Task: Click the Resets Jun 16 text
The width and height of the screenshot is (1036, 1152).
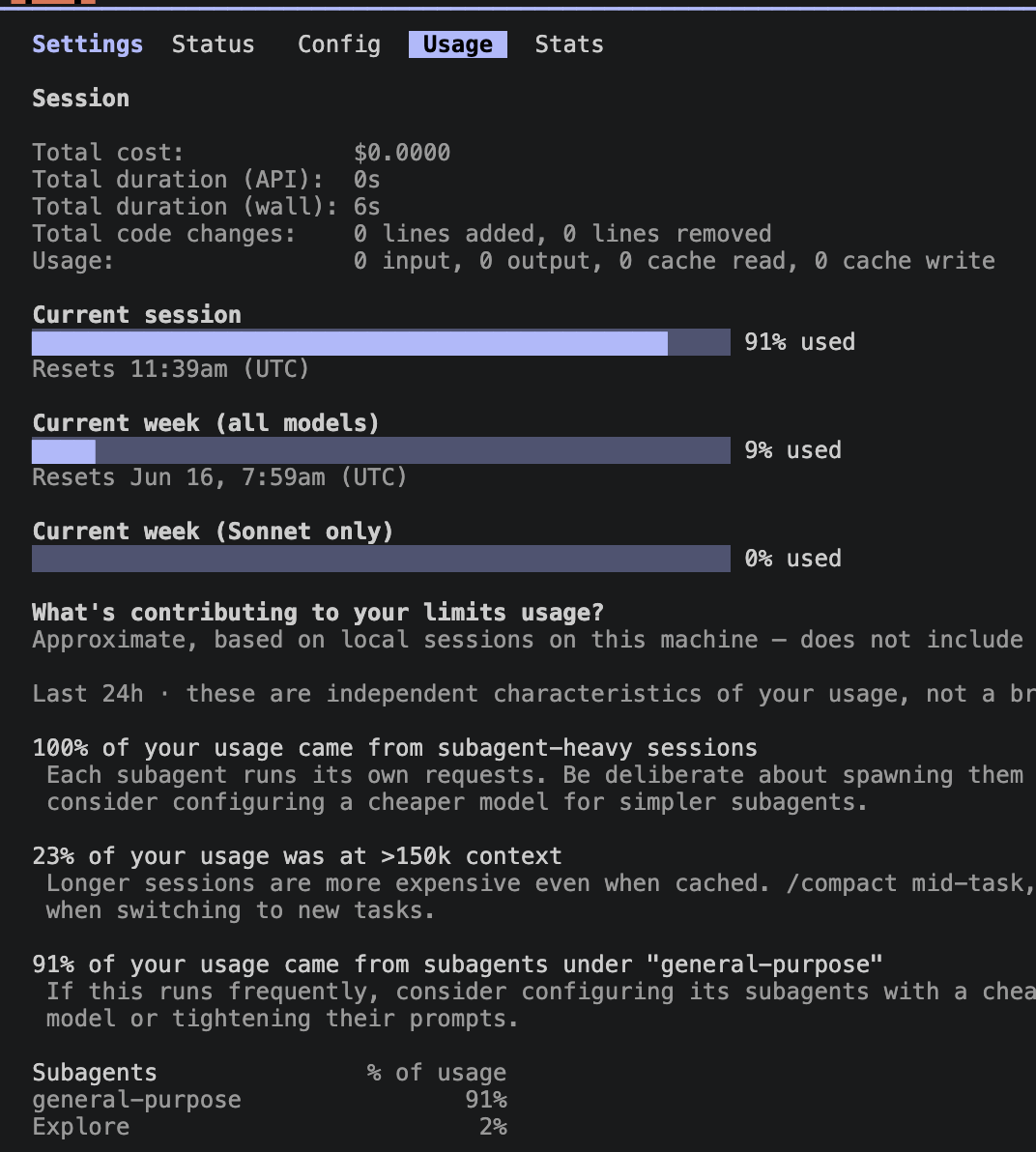Action: tap(219, 477)
